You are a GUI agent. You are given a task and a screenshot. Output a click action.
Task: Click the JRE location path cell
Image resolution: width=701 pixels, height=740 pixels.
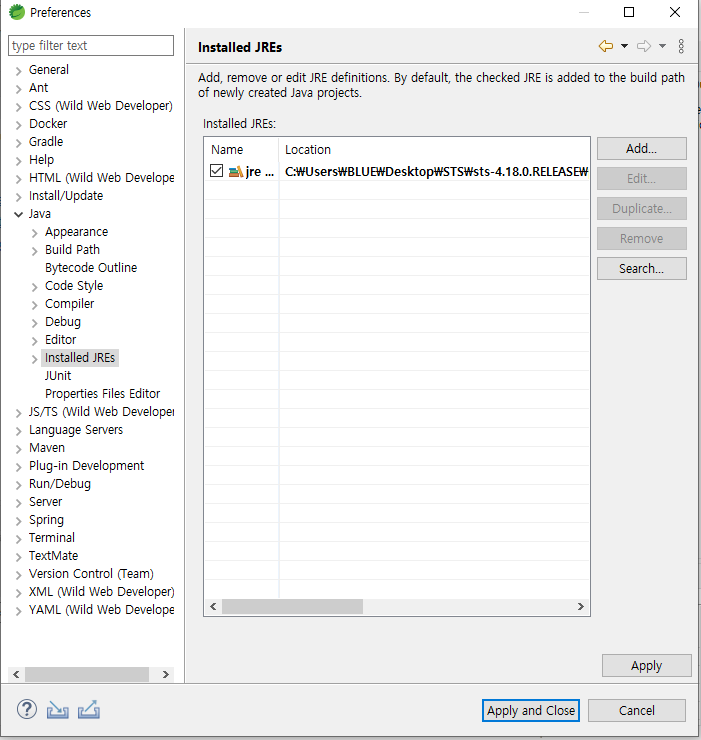tap(436, 171)
